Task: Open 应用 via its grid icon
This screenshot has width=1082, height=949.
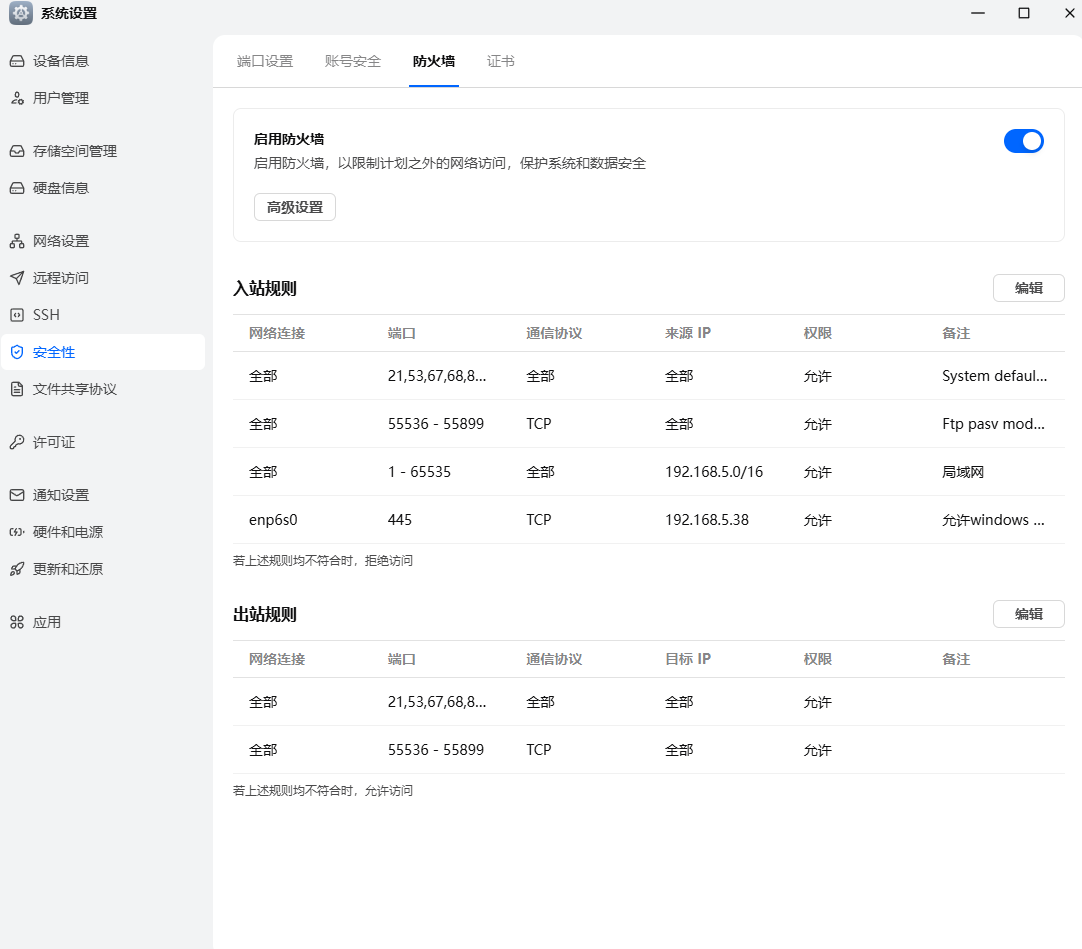Action: click(17, 622)
